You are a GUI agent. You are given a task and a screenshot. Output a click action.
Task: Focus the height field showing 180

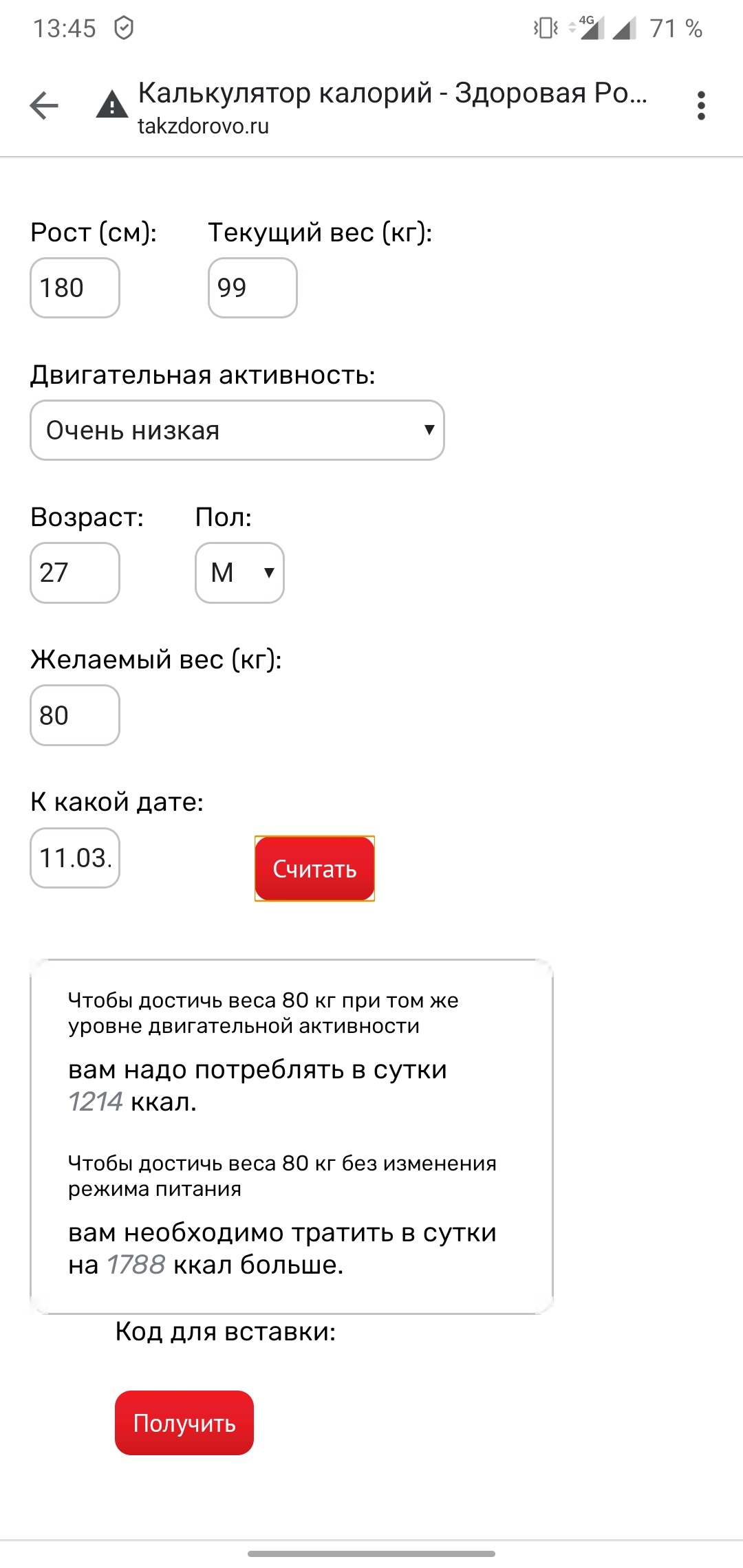pos(75,288)
